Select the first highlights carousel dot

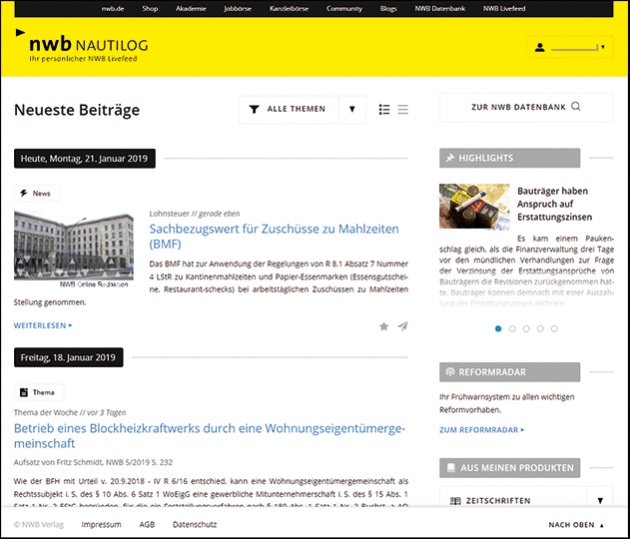click(x=498, y=328)
